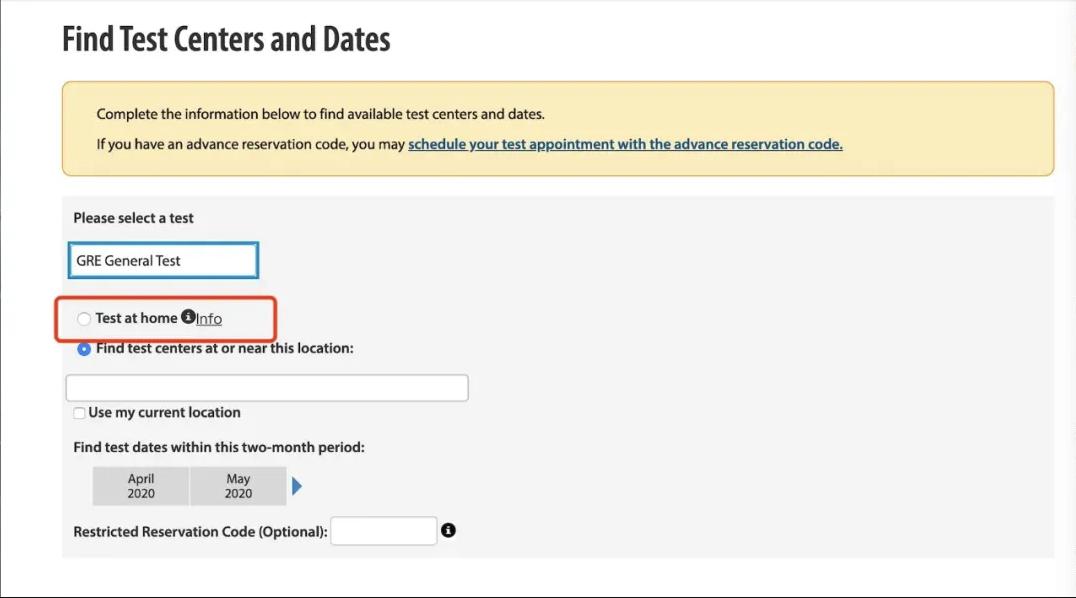This screenshot has width=1076, height=598.
Task: Click "Find test dates within this two-month period" label
Action: [219, 447]
